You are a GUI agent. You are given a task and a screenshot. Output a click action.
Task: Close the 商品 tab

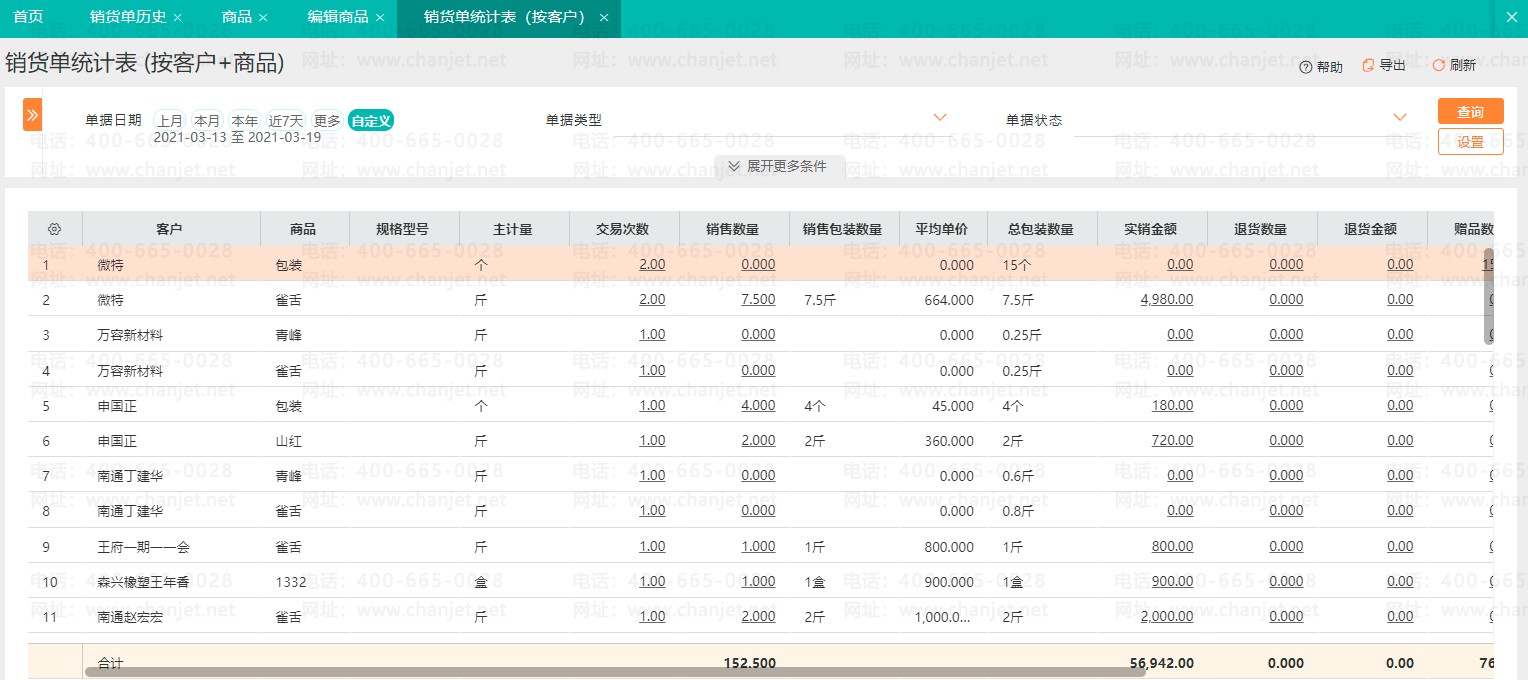pos(263,18)
